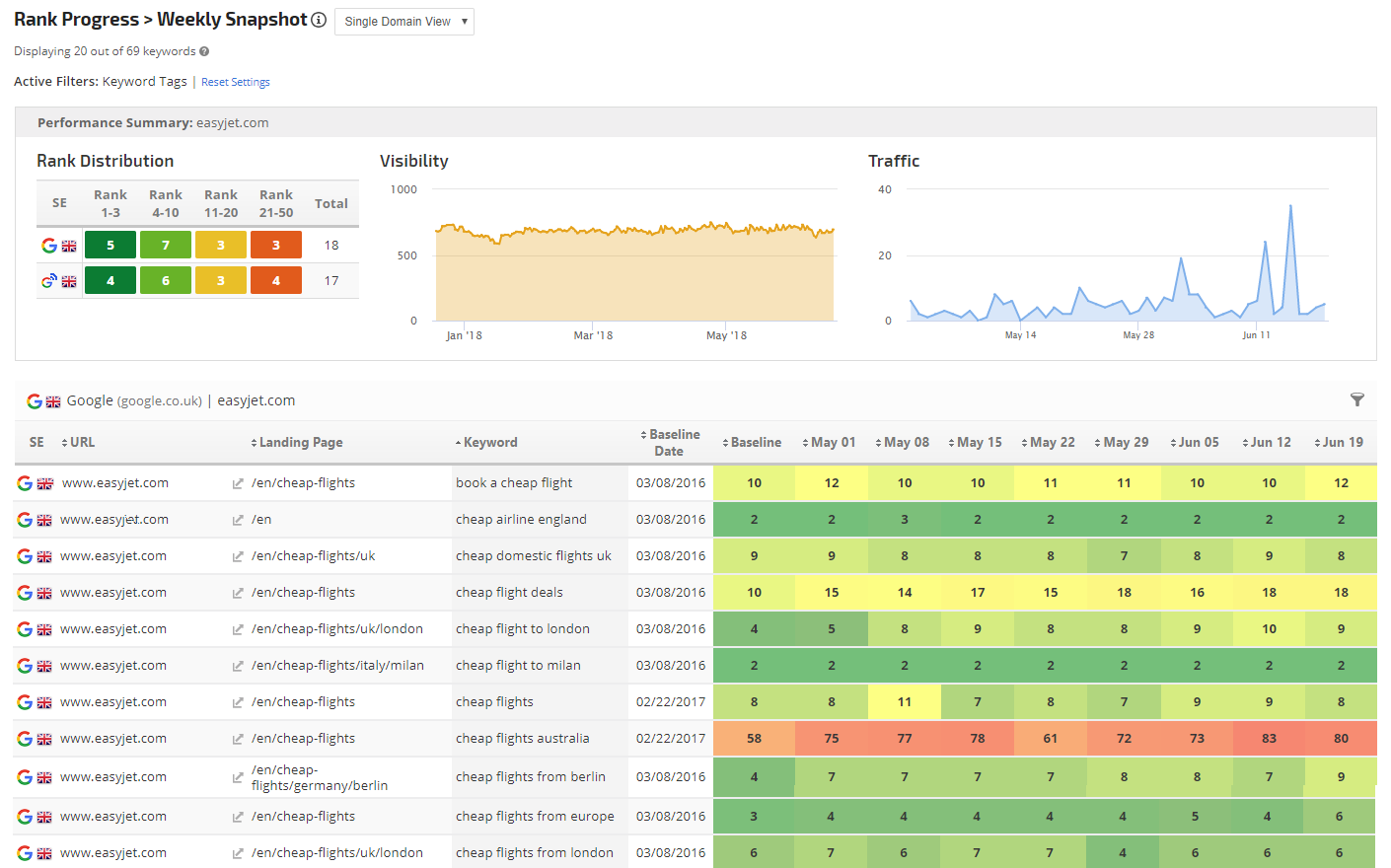Open the Single Domain View dropdown
The height and width of the screenshot is (868, 1391).
pyautogui.click(x=403, y=22)
